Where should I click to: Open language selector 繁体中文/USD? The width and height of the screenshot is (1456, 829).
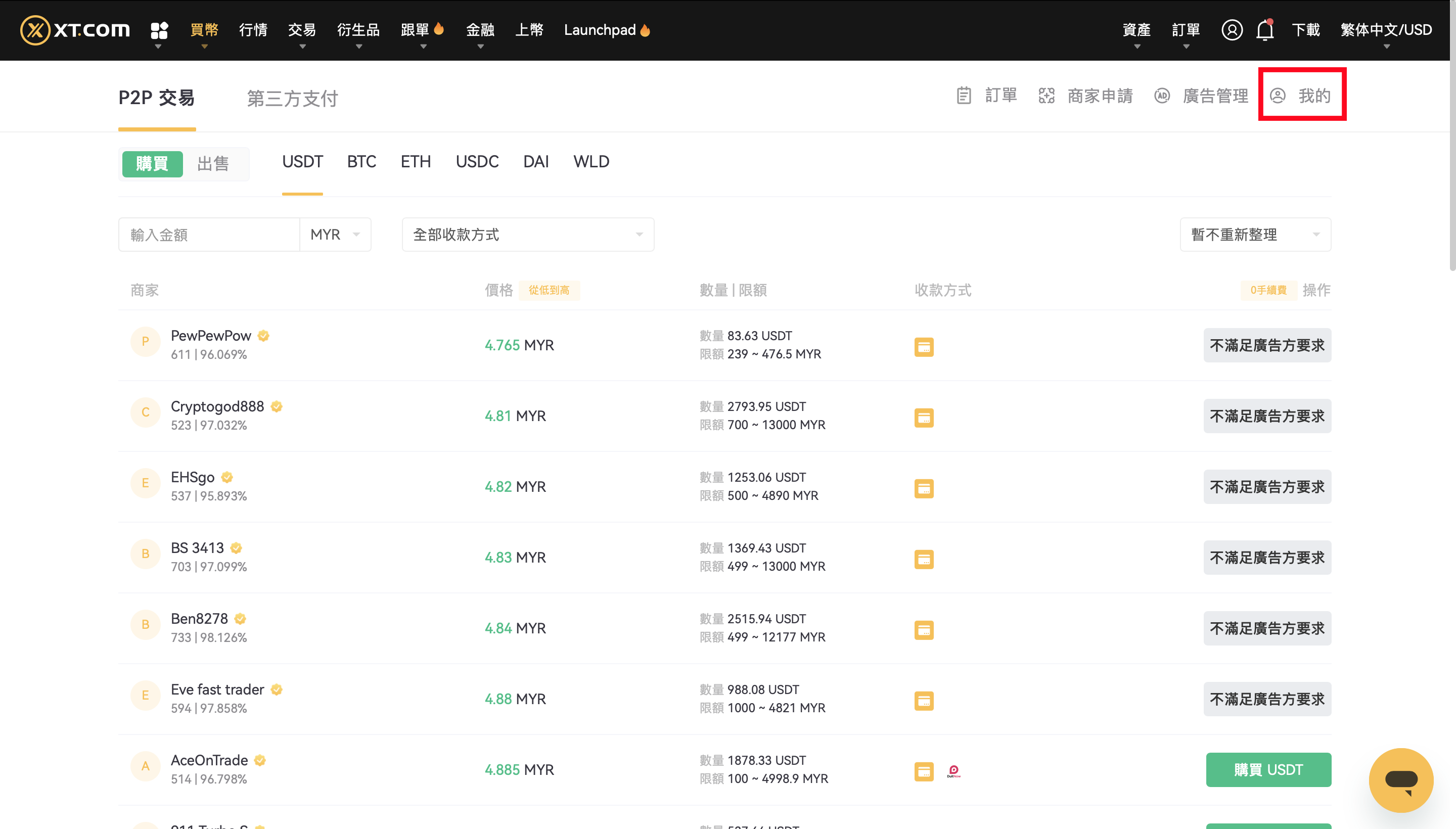(1386, 30)
